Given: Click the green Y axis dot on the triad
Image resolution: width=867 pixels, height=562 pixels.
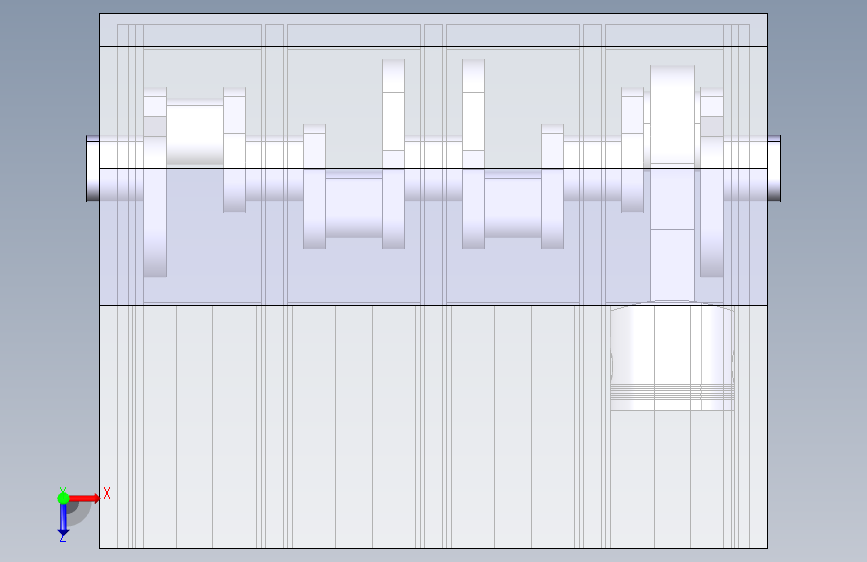Looking at the screenshot, I should (x=63, y=498).
